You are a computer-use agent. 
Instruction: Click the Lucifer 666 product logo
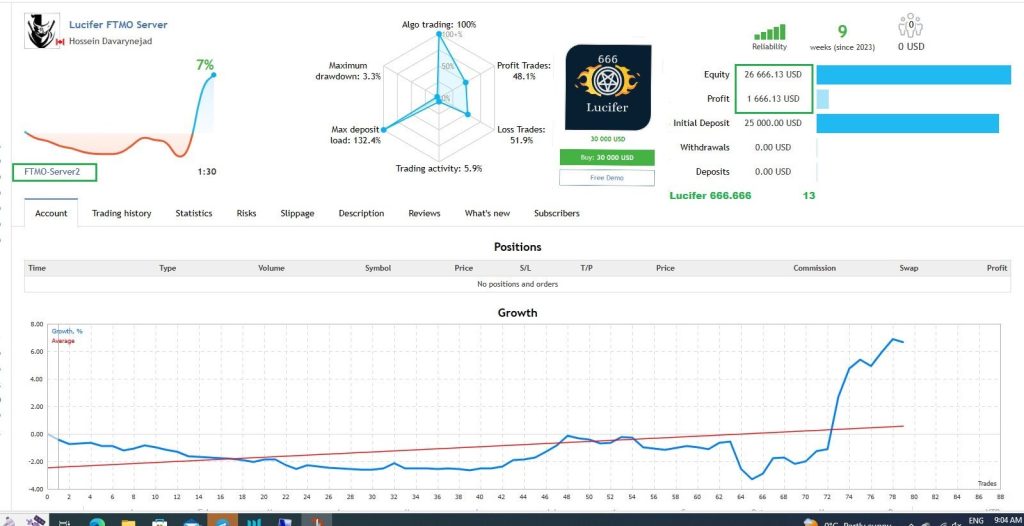609,87
